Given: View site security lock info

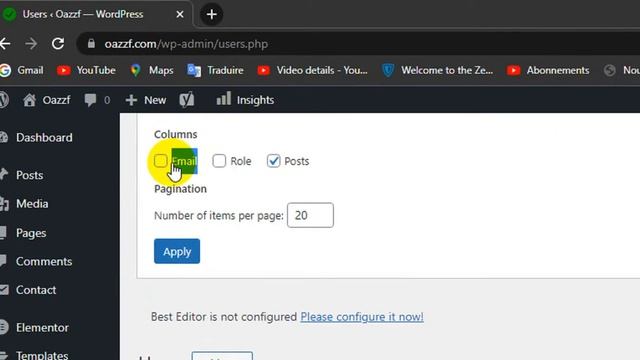Looking at the screenshot, I should (91, 44).
